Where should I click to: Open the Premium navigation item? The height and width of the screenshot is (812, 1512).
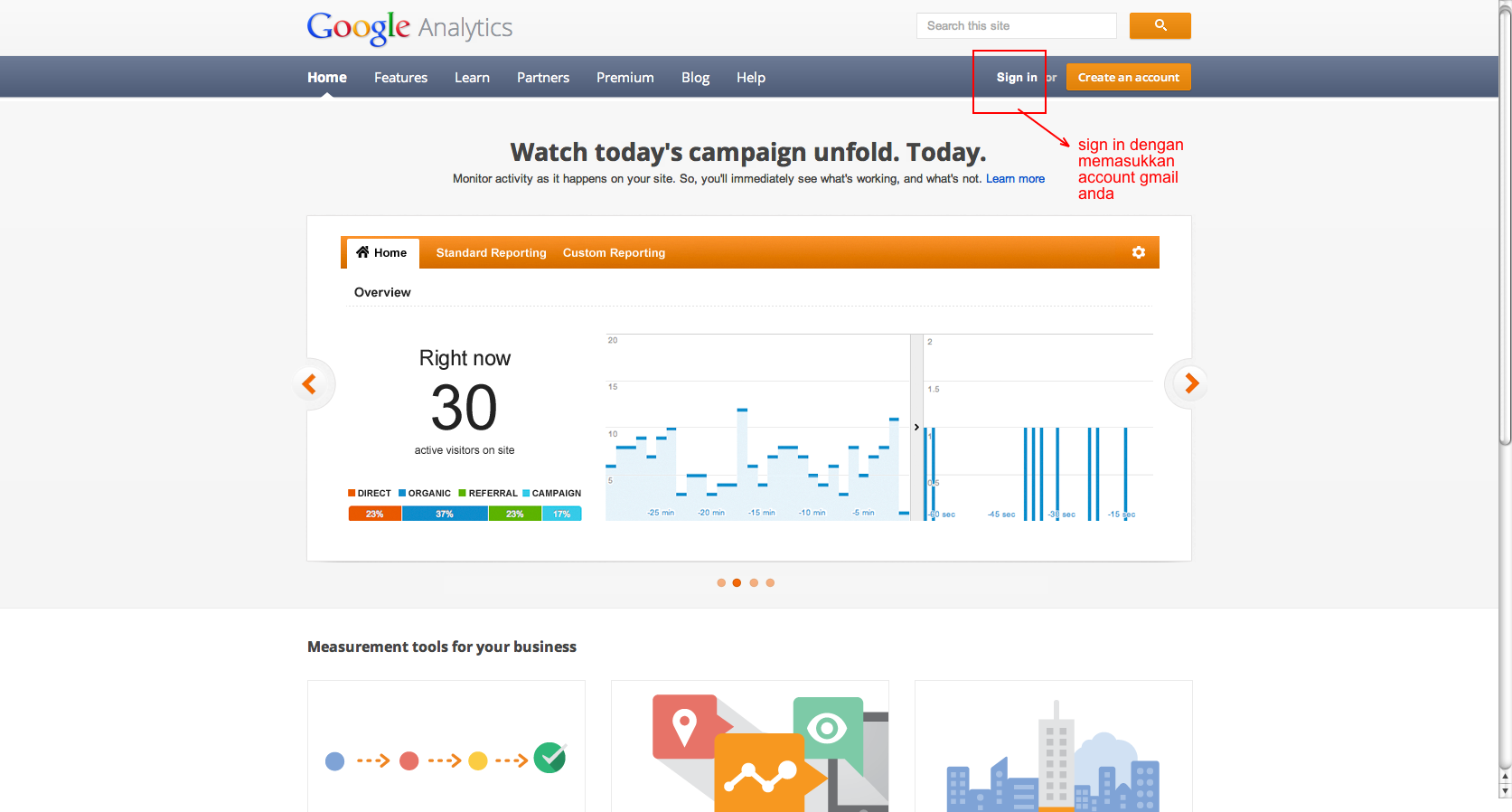[625, 78]
